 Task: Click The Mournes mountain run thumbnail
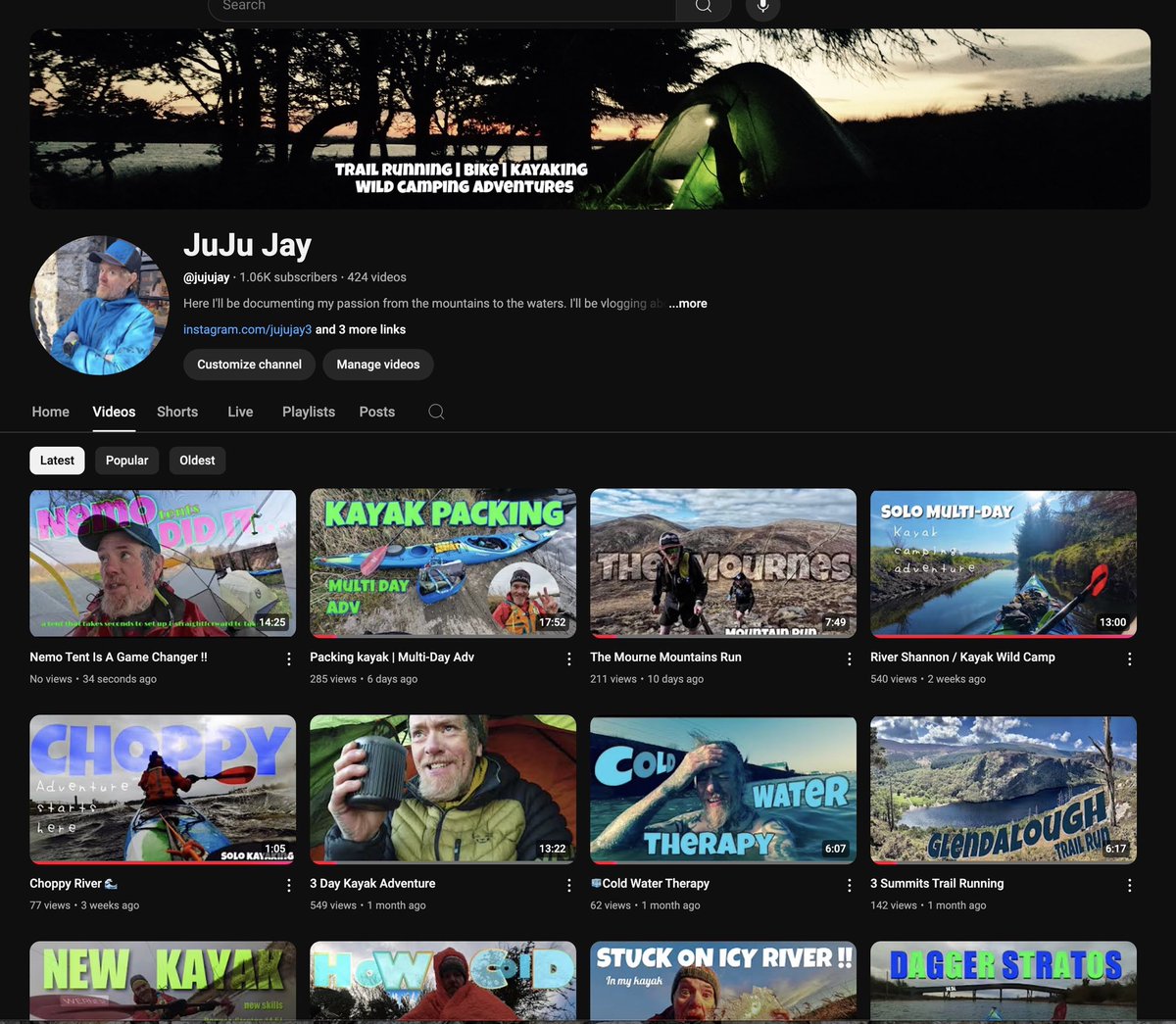(723, 563)
